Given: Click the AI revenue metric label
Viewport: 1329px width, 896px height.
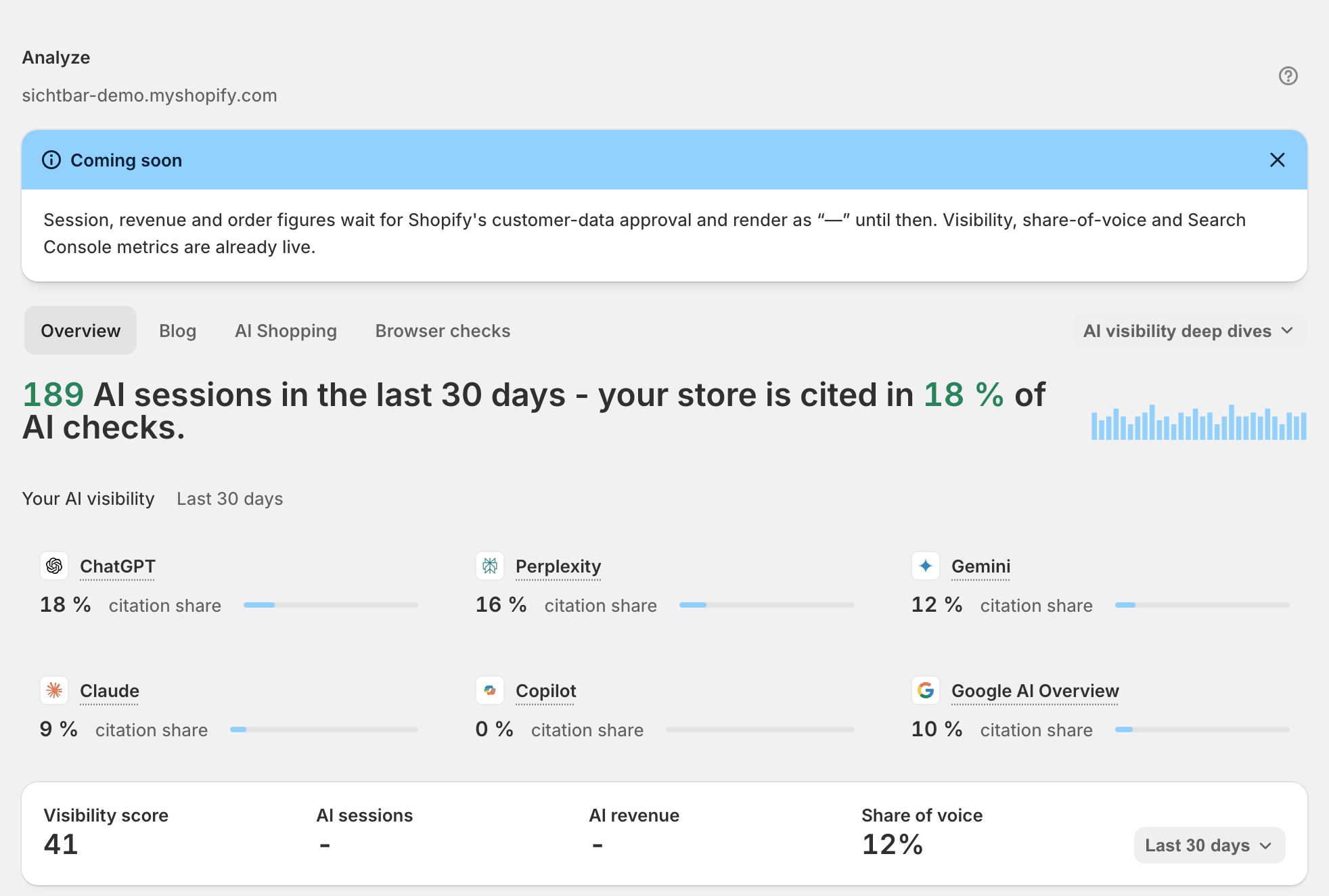Looking at the screenshot, I should (x=634, y=815).
